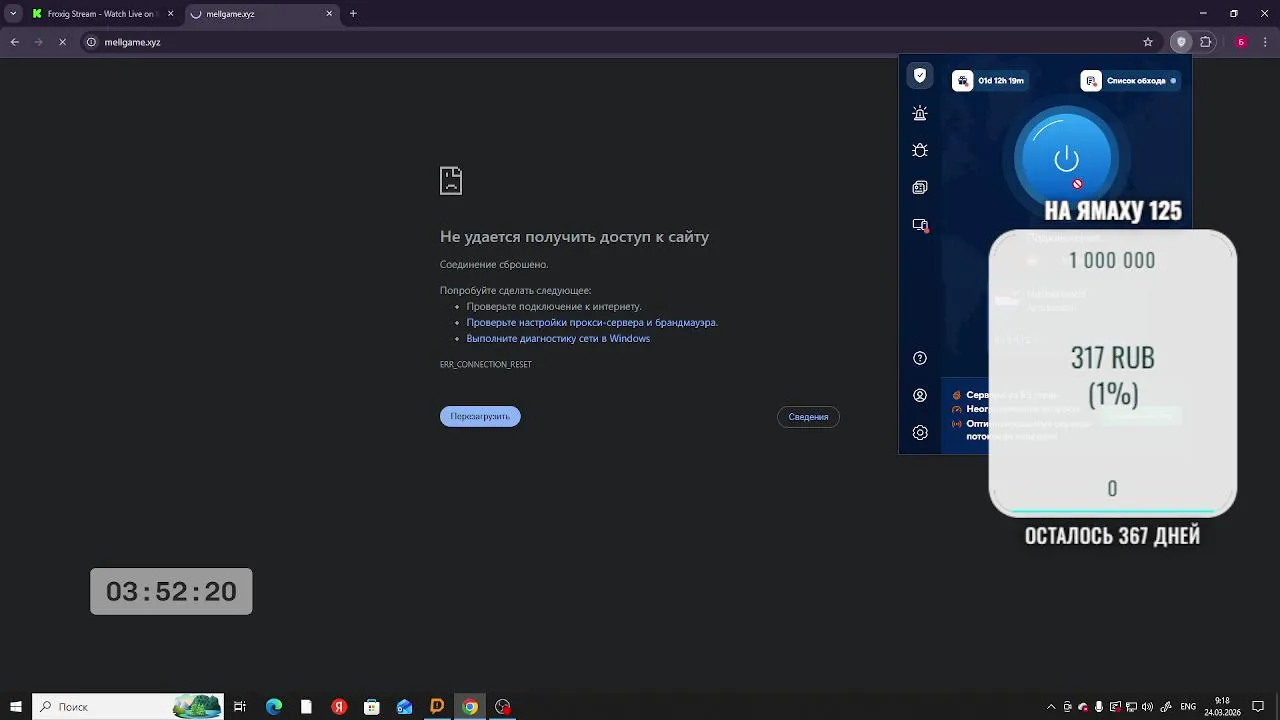Viewport: 1280px width, 720px height.
Task: Click the Перезагрузить reload button
Action: pos(480,416)
